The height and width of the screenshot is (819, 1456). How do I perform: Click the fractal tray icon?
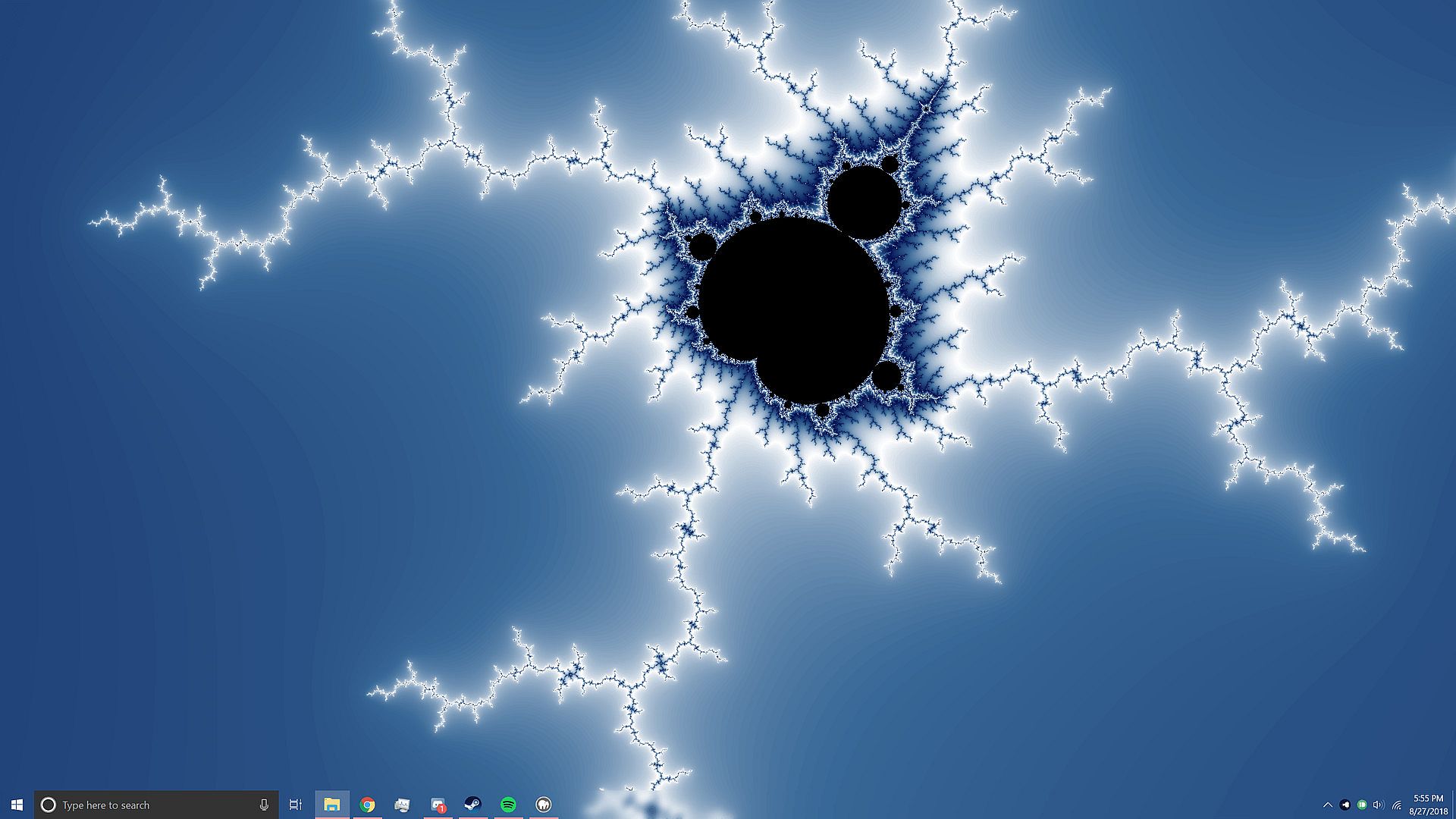1345,805
